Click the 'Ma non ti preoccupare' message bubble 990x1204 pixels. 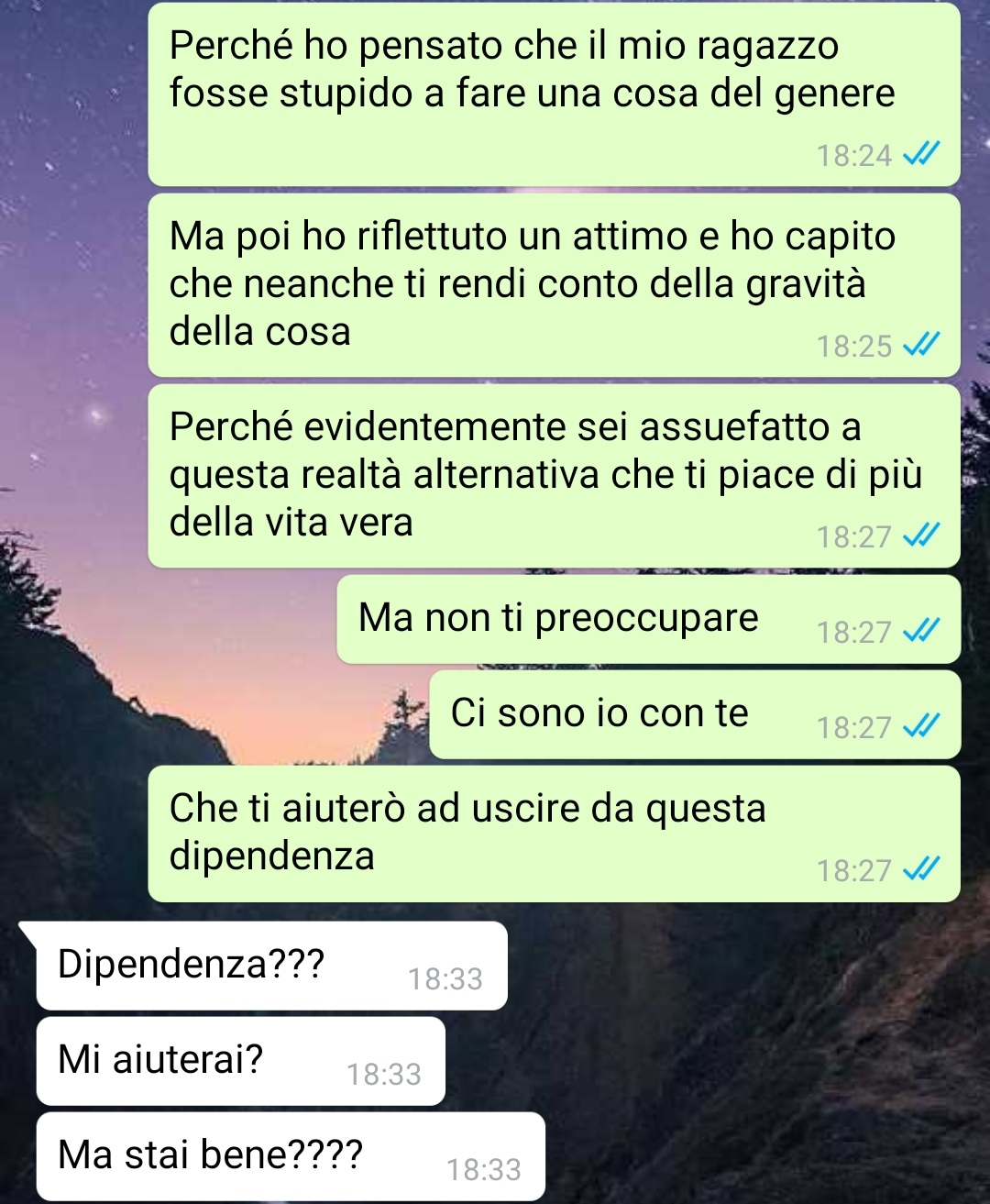648,619
